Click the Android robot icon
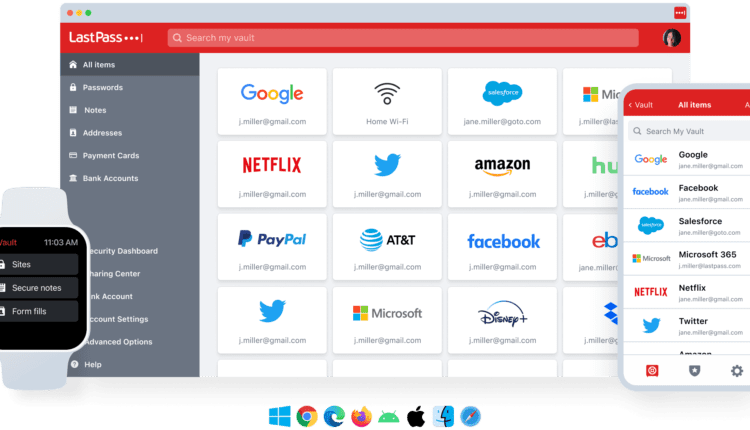 [x=388, y=417]
